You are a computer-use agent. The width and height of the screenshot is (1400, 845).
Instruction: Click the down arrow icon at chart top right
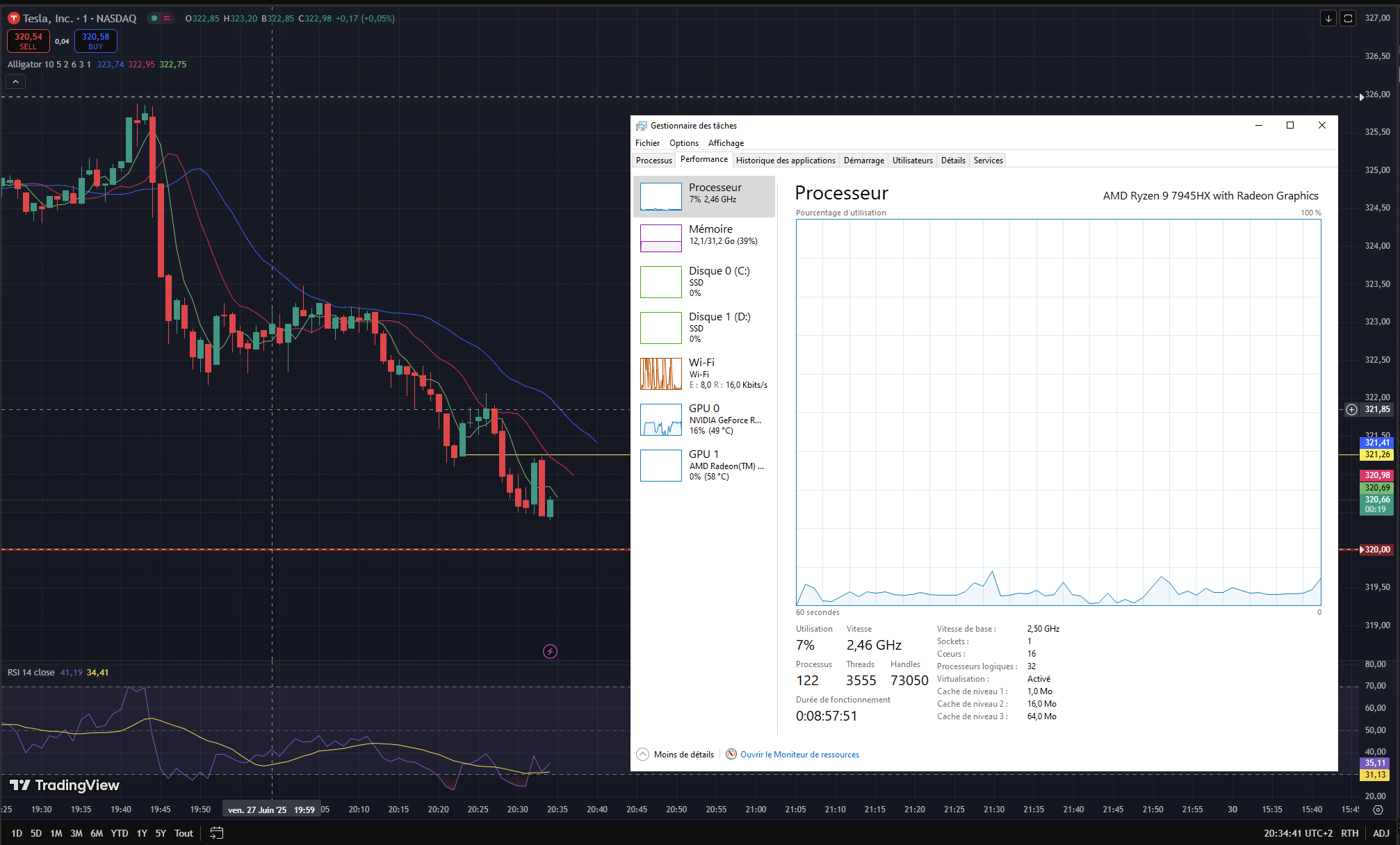[1328, 19]
